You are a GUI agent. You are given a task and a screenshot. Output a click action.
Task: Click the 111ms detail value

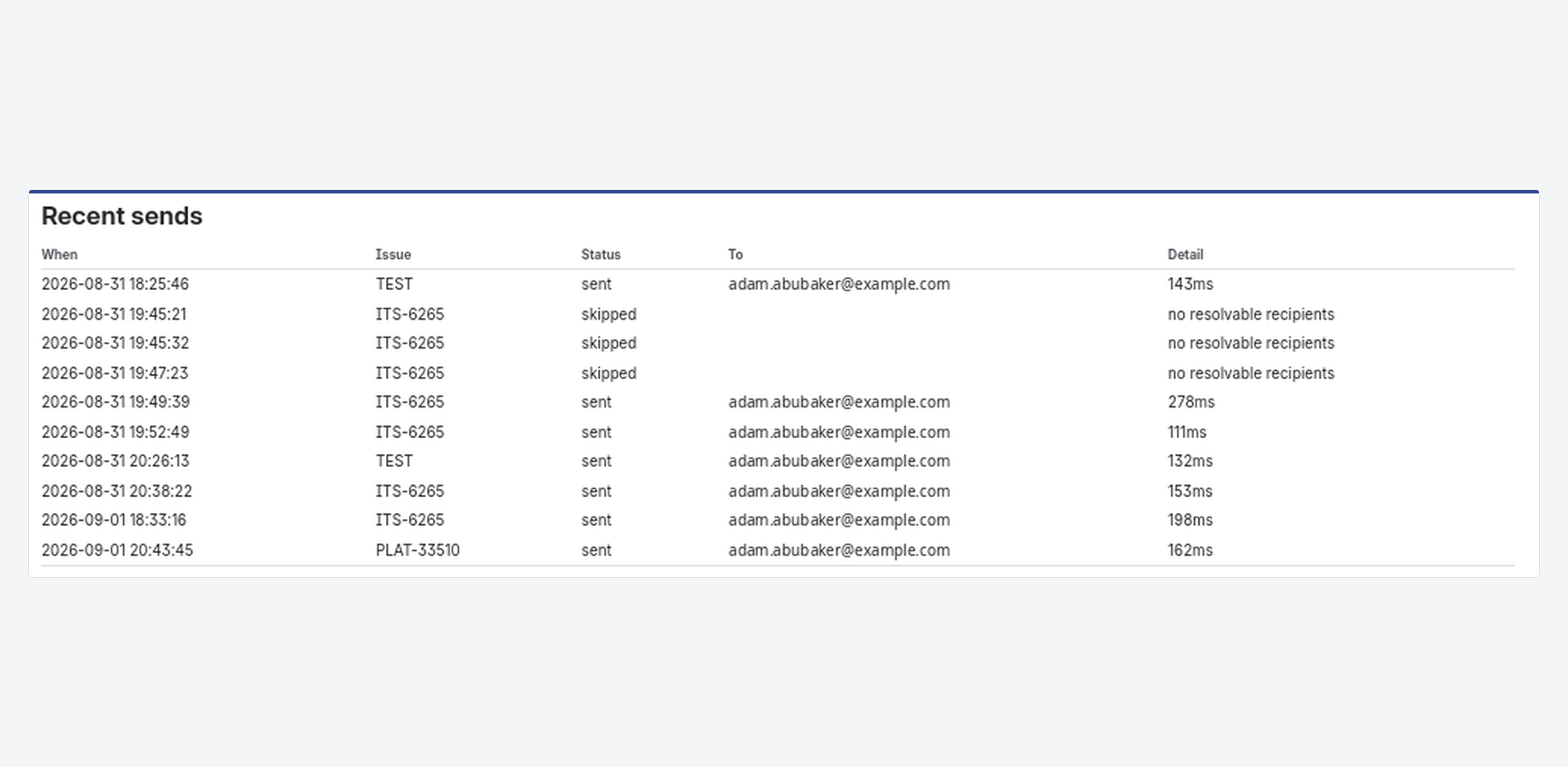click(1187, 432)
